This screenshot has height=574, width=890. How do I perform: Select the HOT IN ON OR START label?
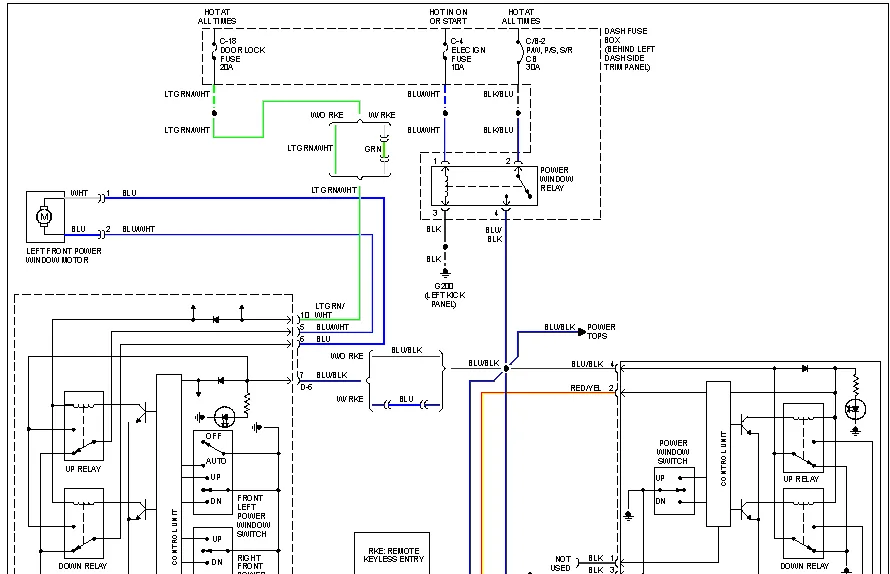point(448,16)
